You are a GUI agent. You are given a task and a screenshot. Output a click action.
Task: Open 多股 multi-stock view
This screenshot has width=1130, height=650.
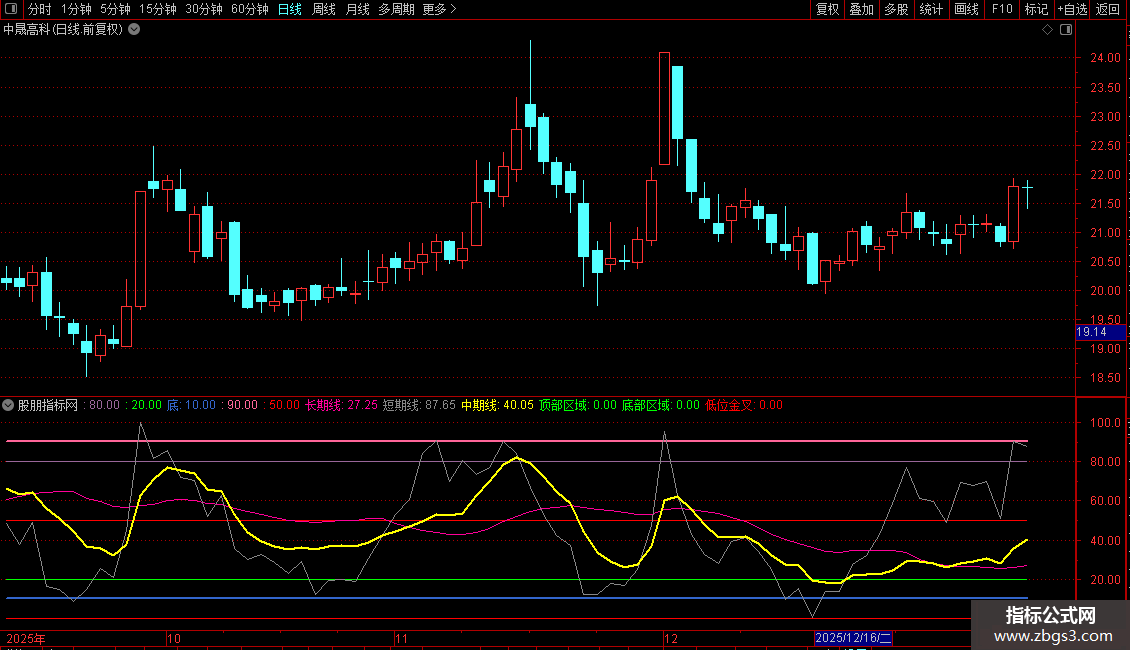coord(896,9)
